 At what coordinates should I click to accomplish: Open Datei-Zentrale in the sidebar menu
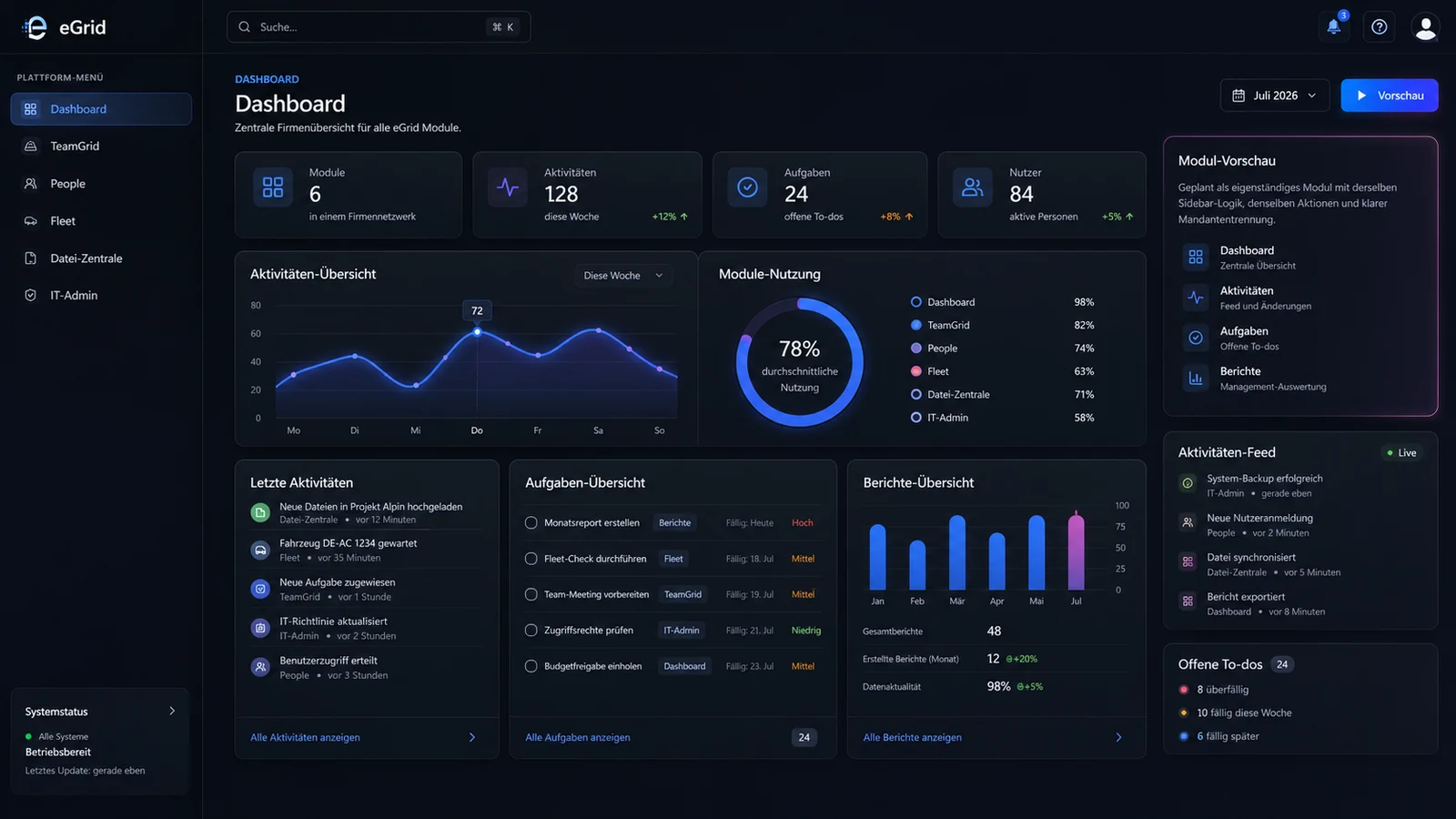[x=101, y=258]
